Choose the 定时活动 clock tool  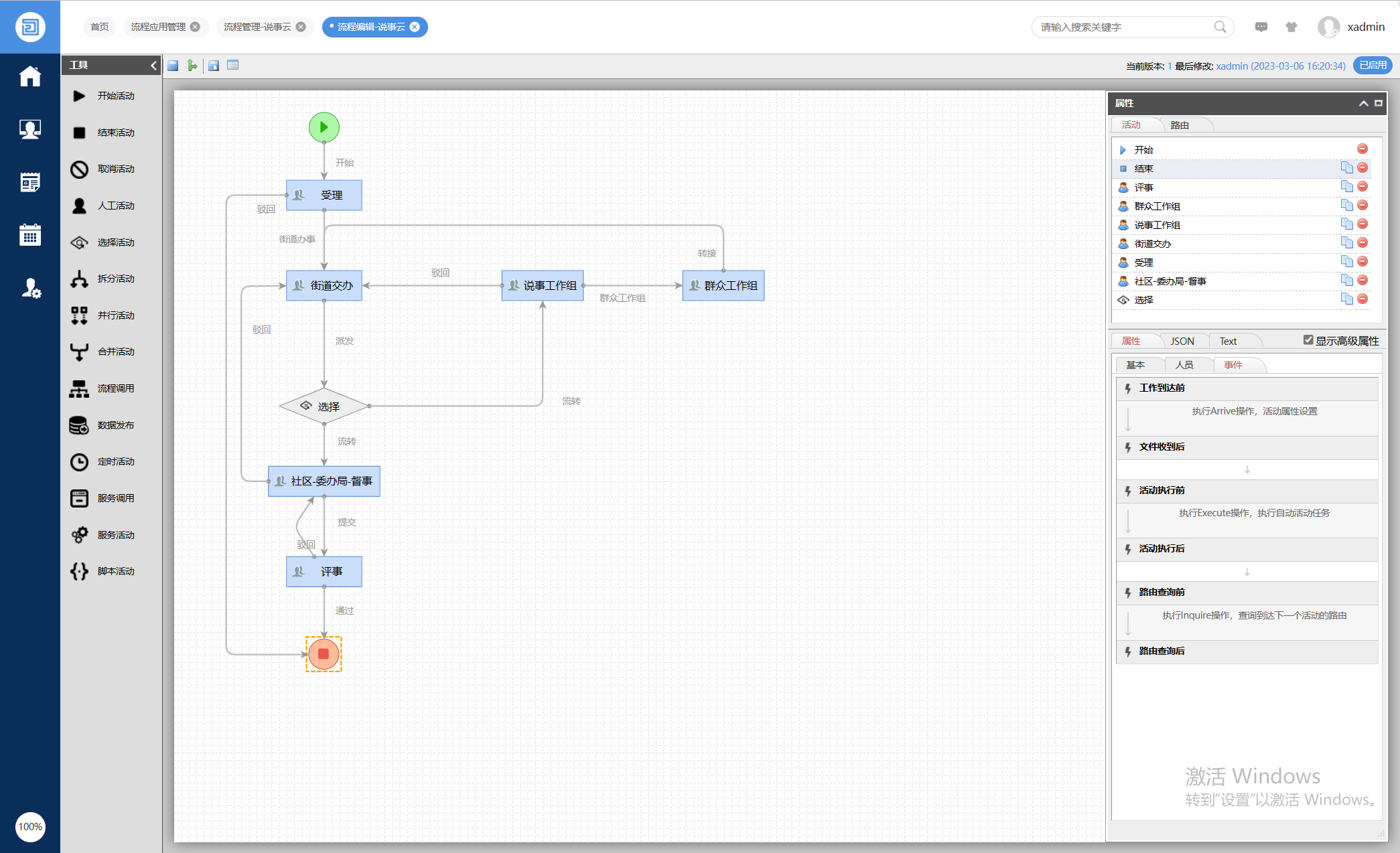click(x=79, y=462)
